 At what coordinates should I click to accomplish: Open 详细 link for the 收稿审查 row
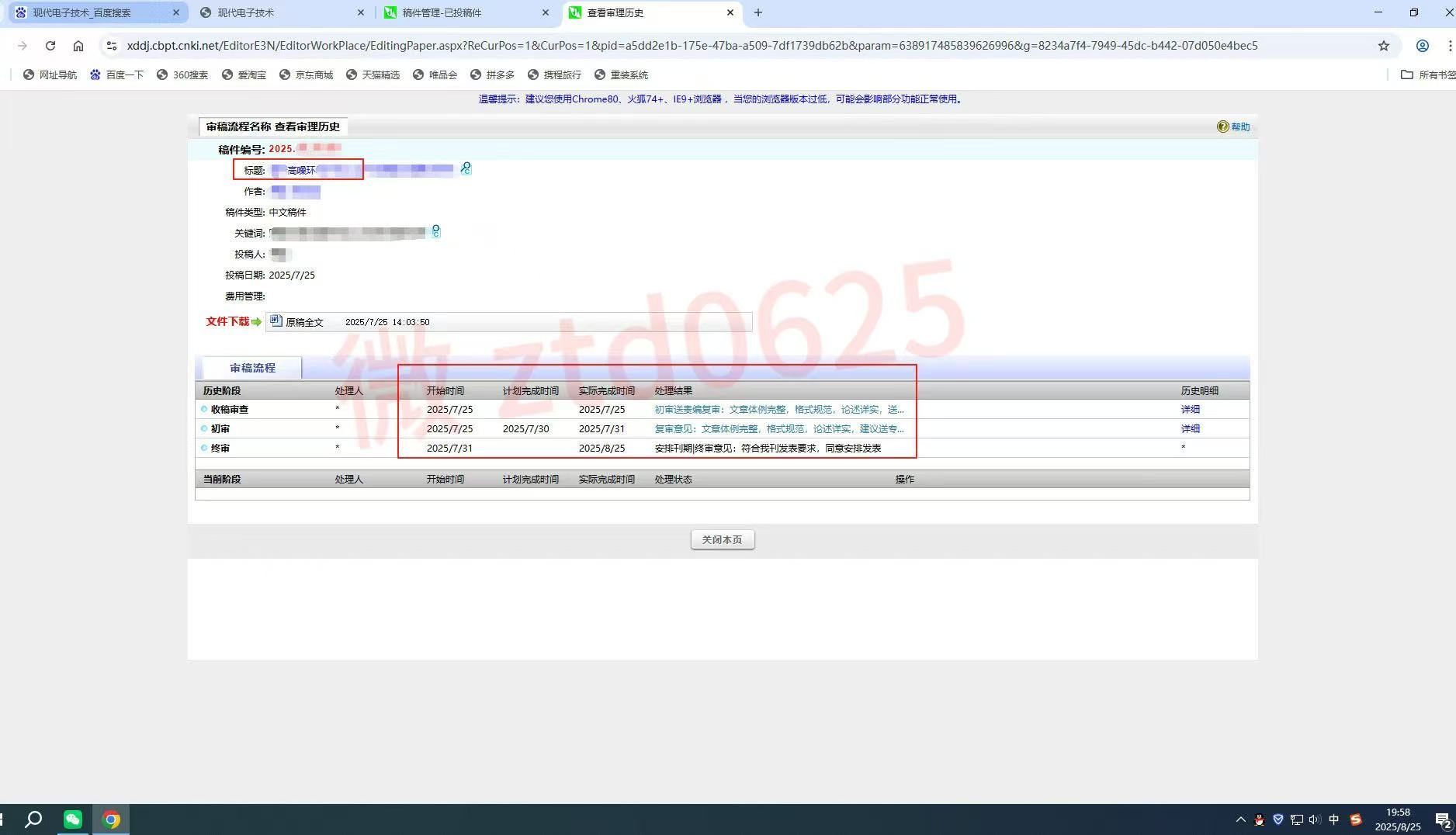pos(1190,409)
